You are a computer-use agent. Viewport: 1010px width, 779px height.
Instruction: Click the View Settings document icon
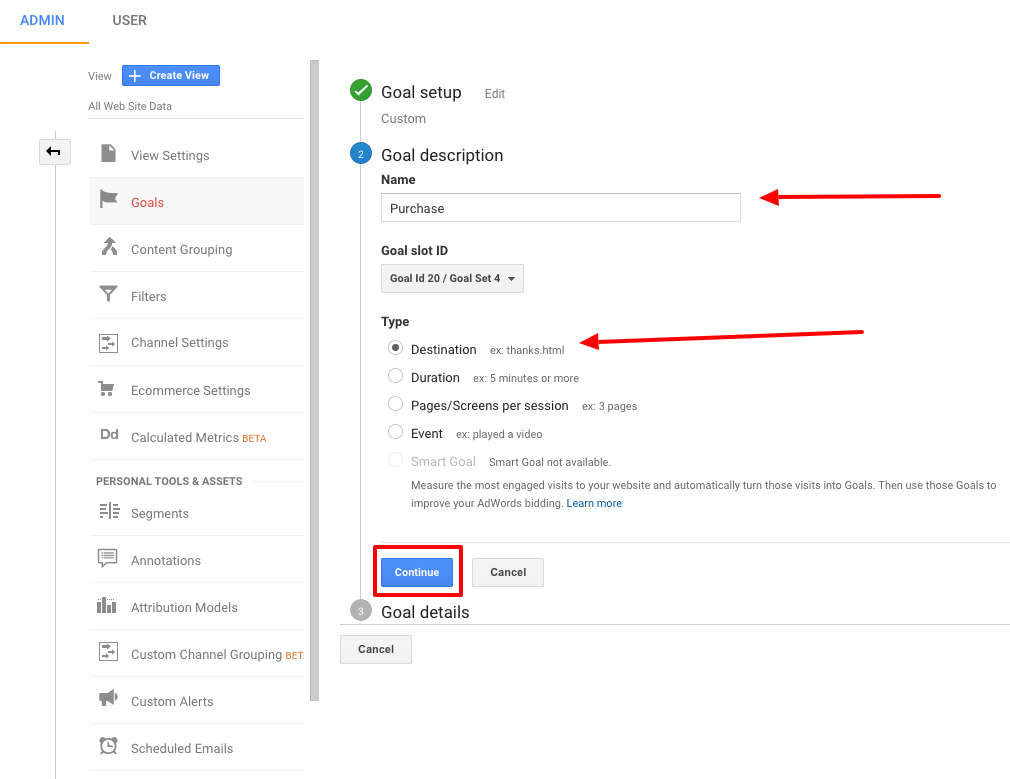click(108, 153)
